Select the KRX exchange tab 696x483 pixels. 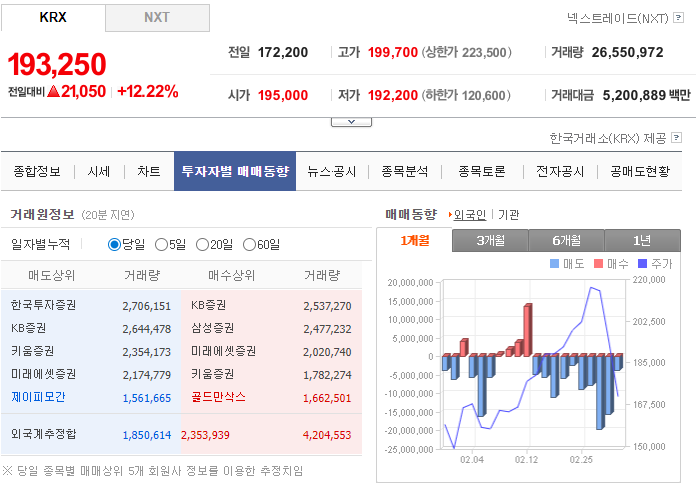53,18
